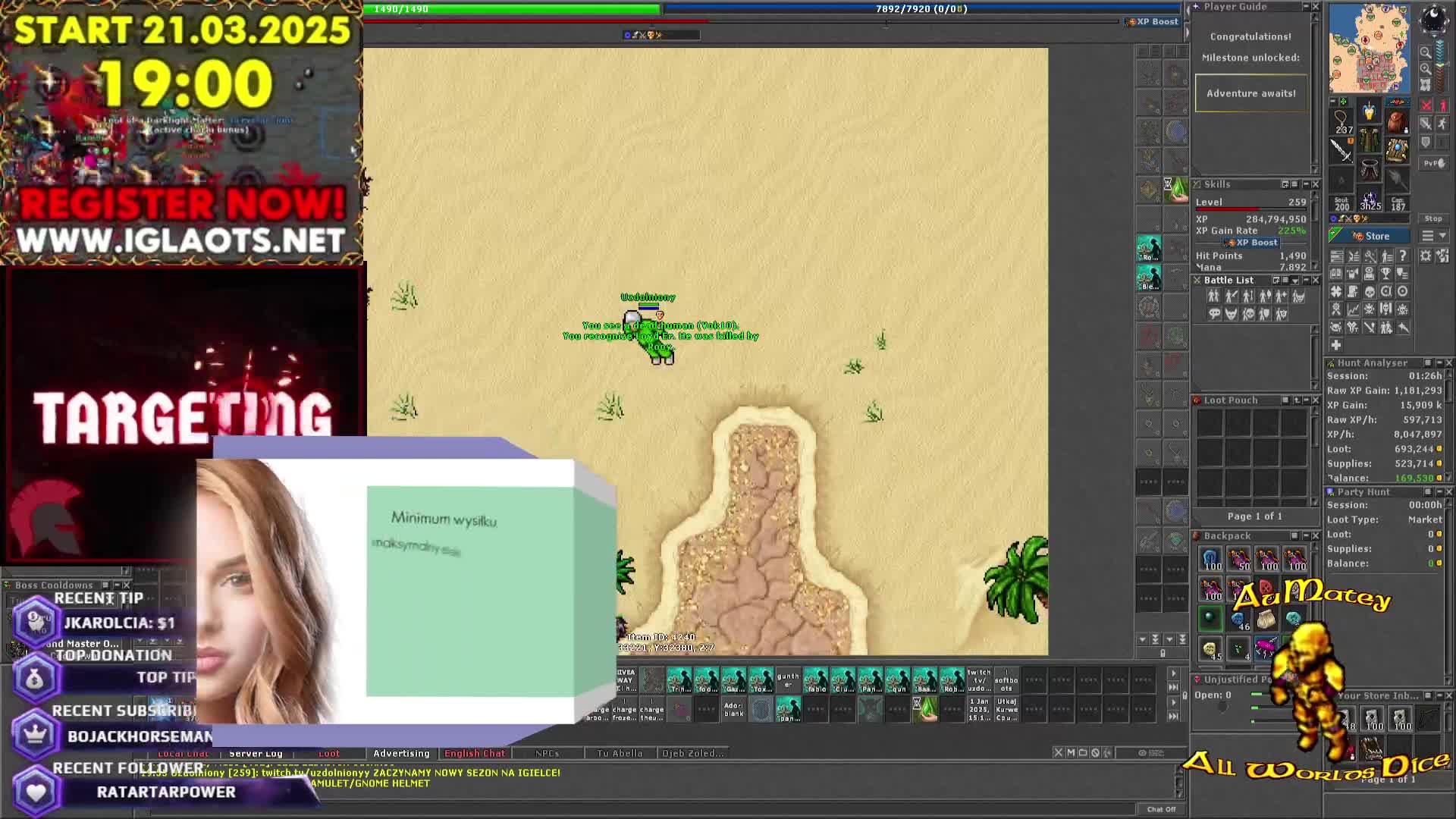Toggle first Battle List filter (players)
The image size is (1456, 819).
[1213, 297]
